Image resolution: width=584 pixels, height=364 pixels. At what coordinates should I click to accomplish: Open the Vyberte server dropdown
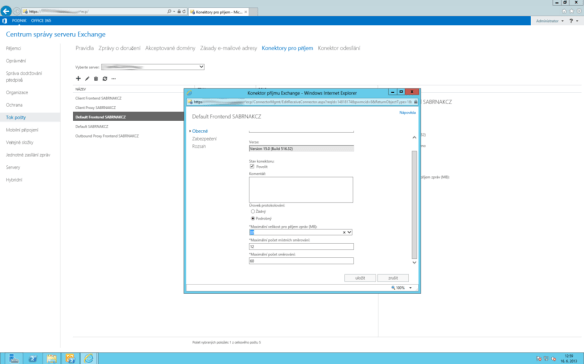point(153,67)
